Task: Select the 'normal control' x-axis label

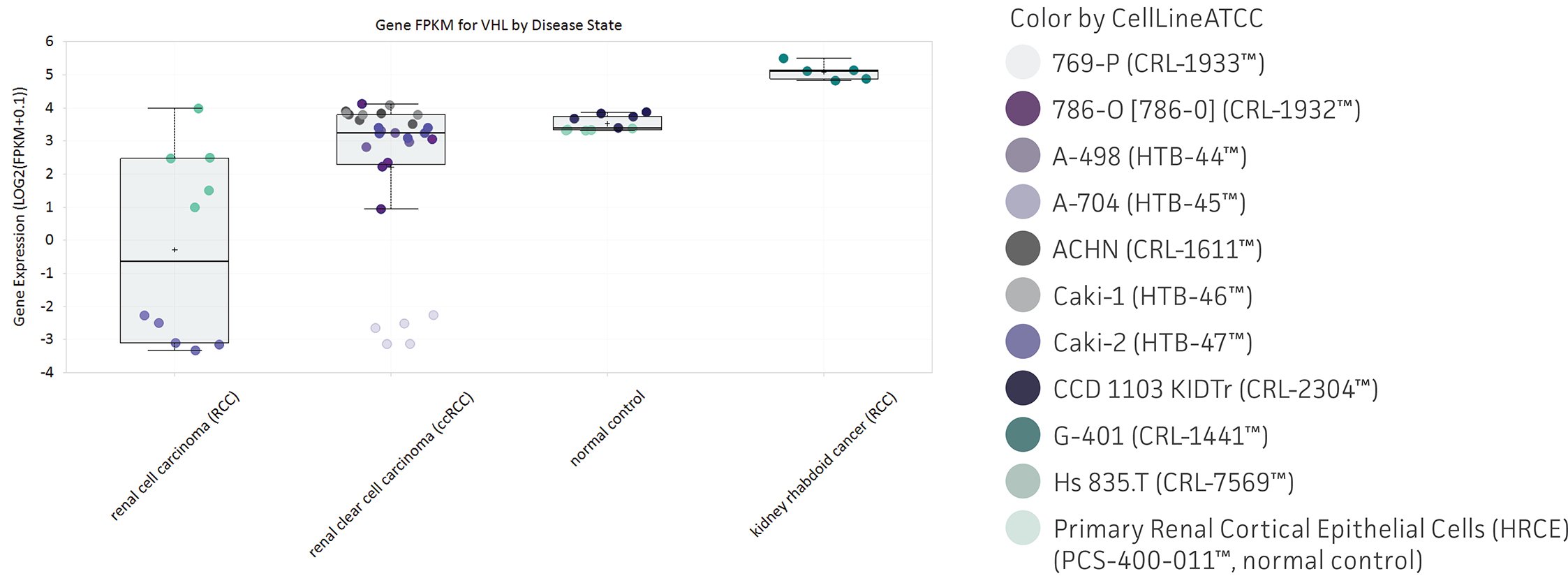Action: pos(607,429)
